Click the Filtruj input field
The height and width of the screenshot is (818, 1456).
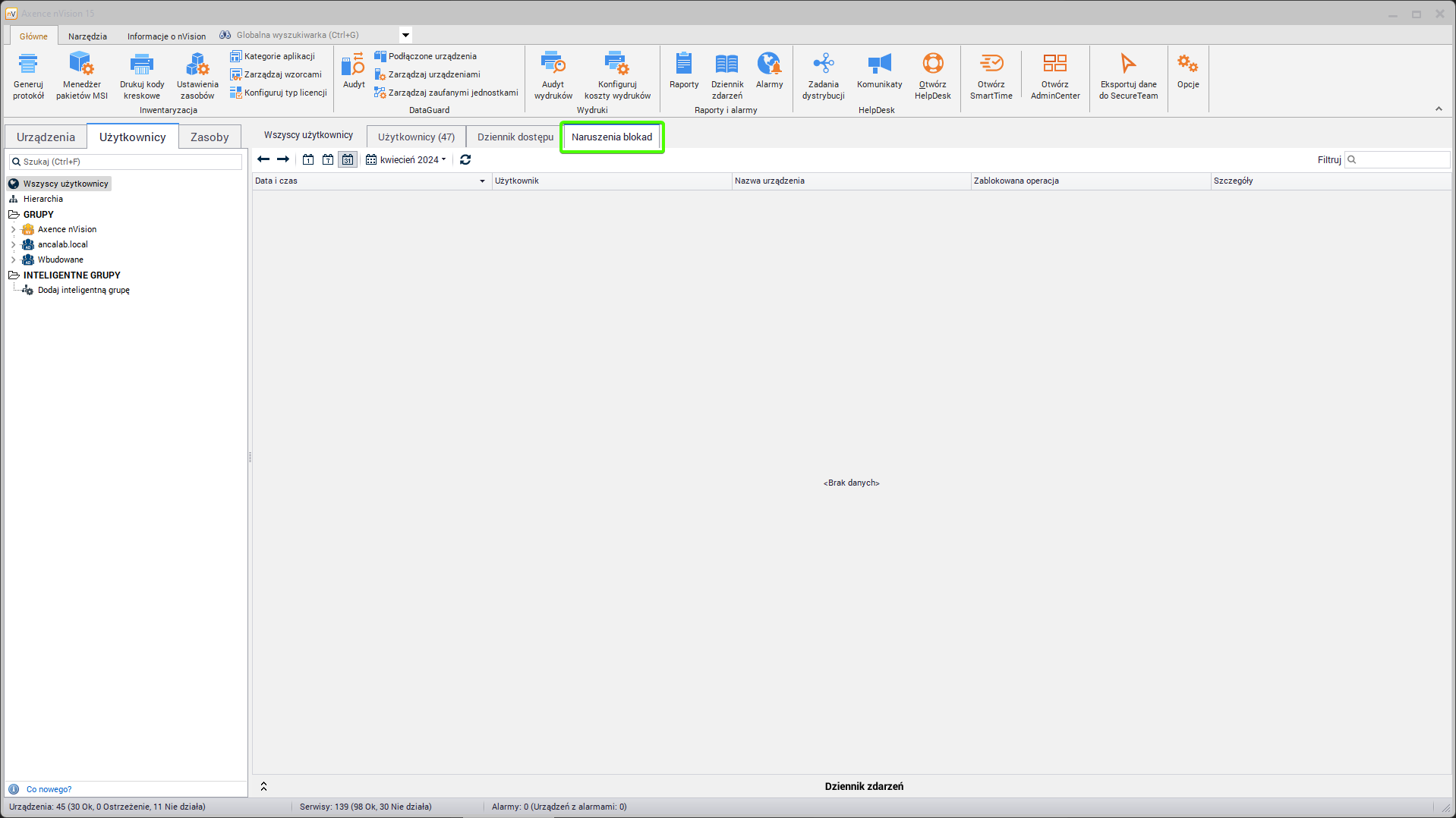pos(1401,159)
